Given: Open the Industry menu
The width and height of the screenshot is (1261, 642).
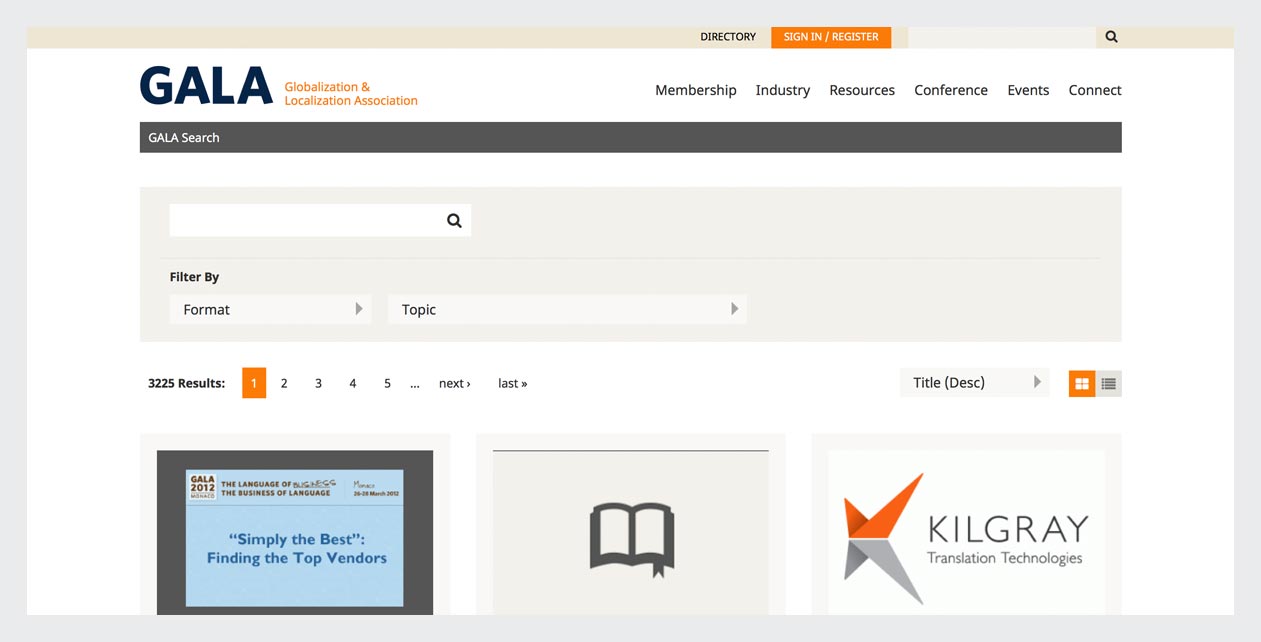Looking at the screenshot, I should [x=783, y=90].
